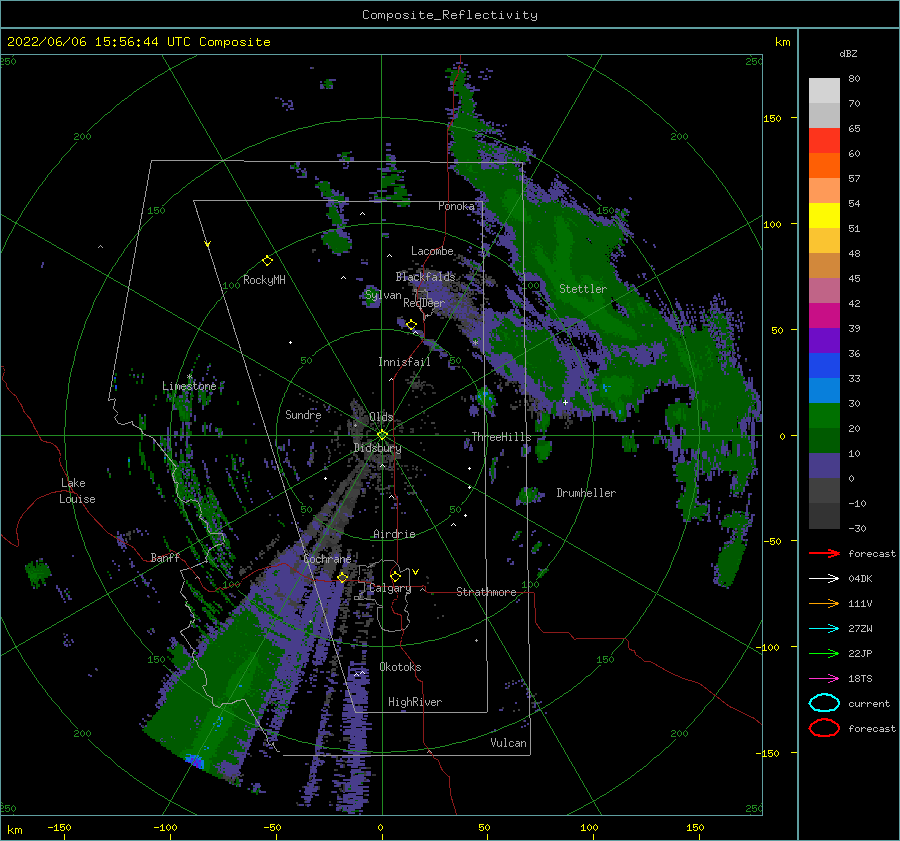Screen dimensions: 900x841
Task: Select the yellow radar-site diamond above Didsbury
Action: (382, 435)
